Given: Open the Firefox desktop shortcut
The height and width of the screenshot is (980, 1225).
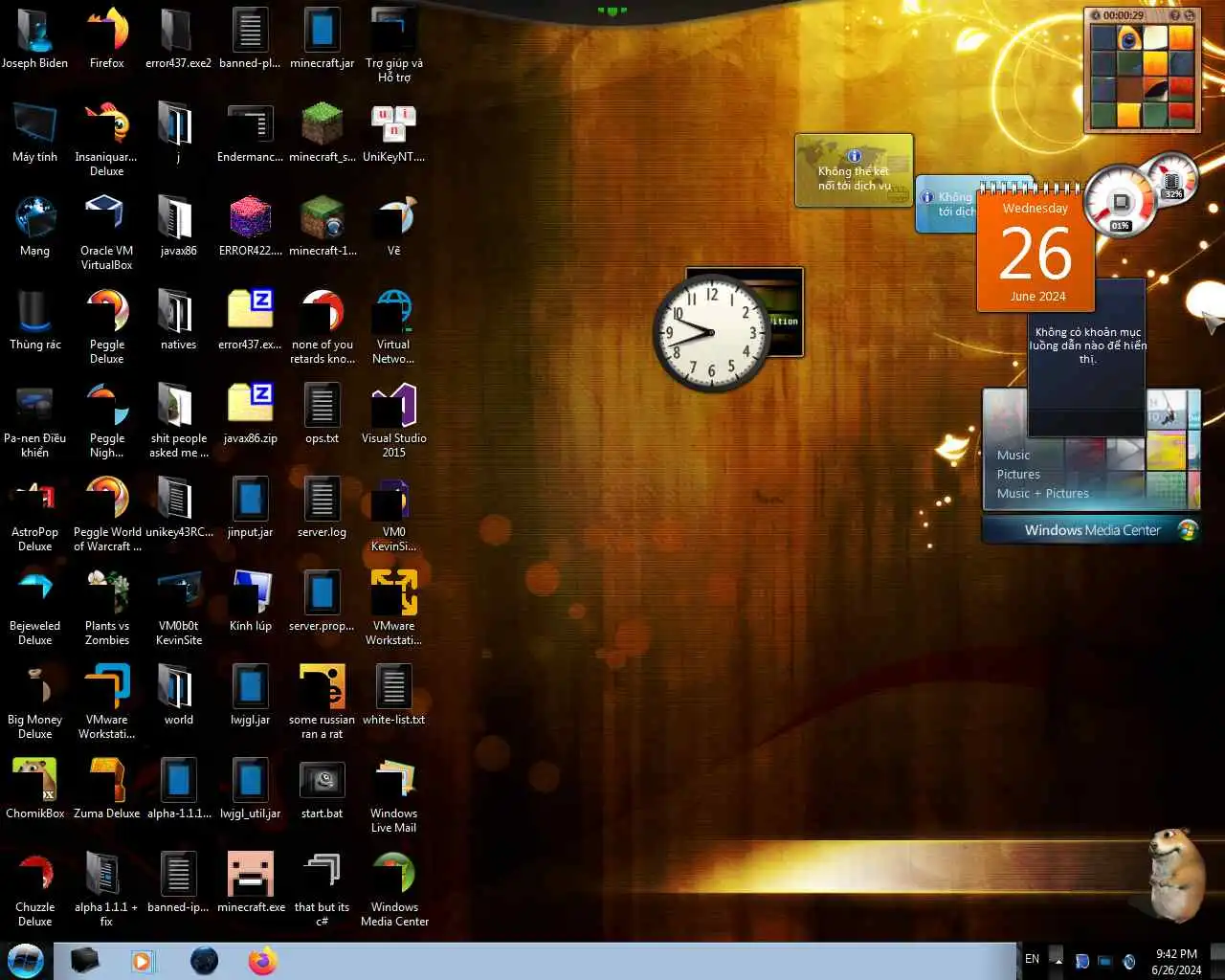Looking at the screenshot, I should (x=106, y=38).
